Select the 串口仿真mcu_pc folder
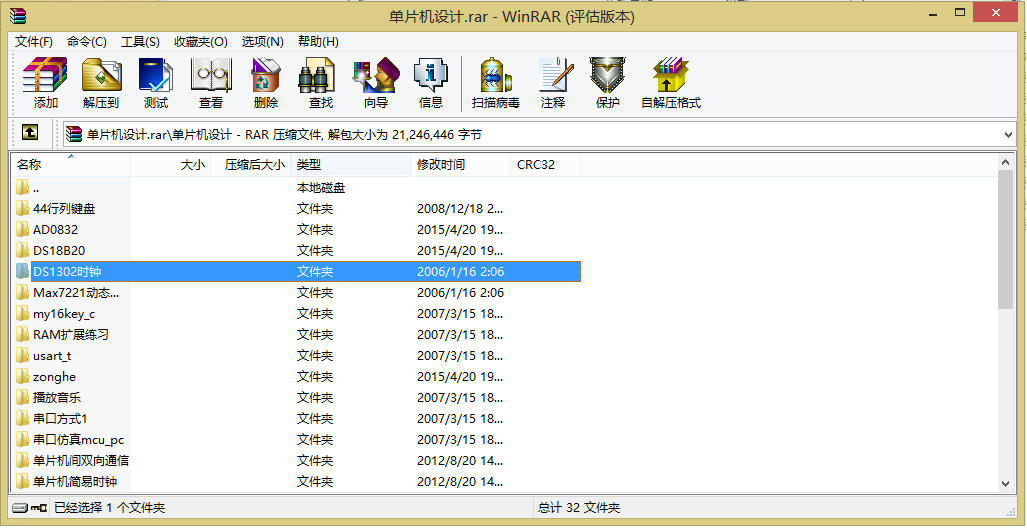The height and width of the screenshot is (528, 1027). coord(296,440)
